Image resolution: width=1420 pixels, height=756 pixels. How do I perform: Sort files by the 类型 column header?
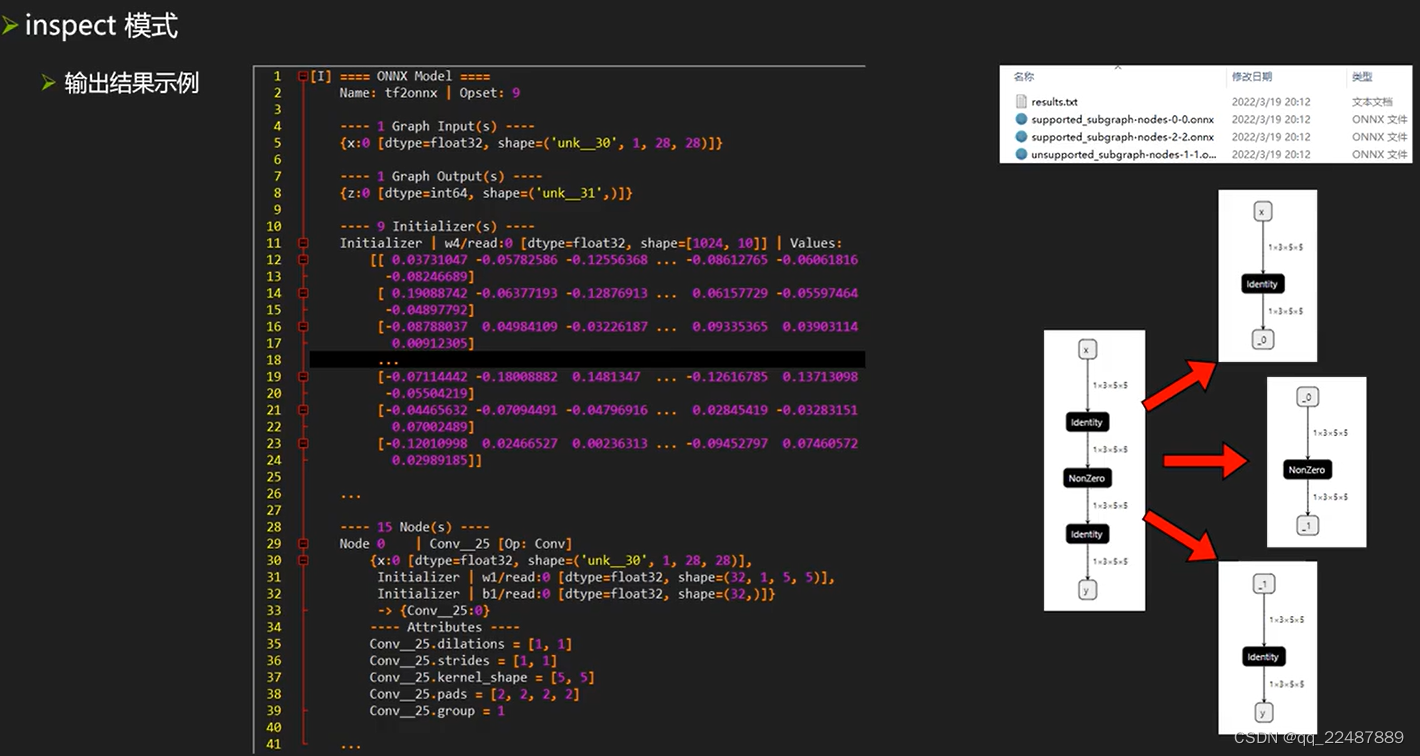[1362, 77]
